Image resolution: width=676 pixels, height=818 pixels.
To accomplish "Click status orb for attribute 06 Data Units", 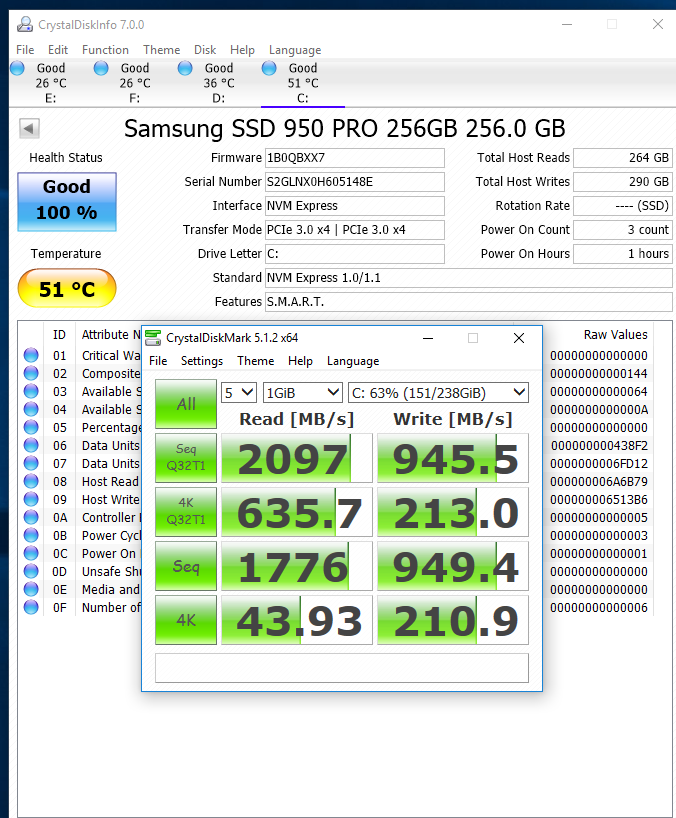I will click(x=31, y=446).
